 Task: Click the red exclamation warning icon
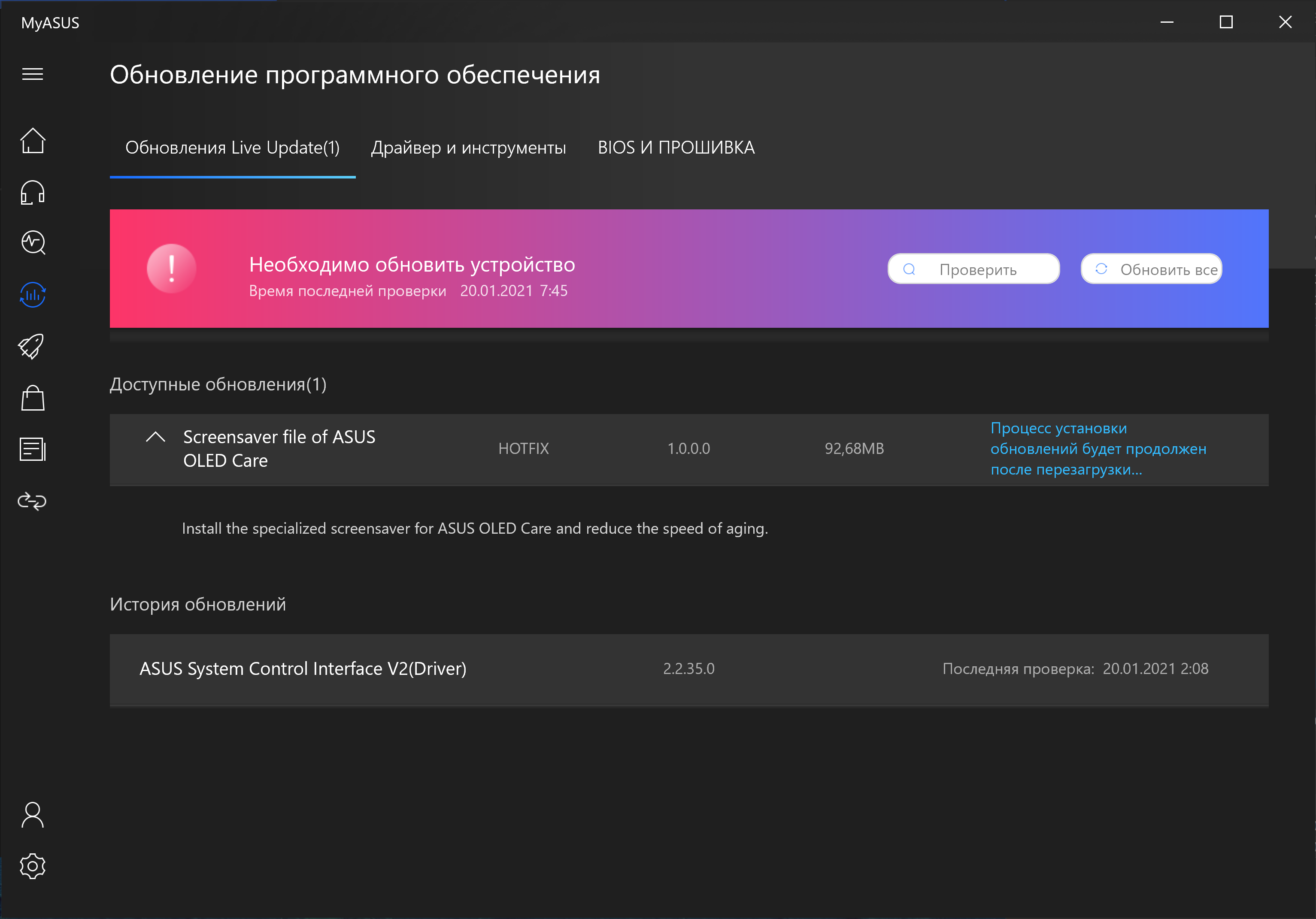tap(171, 269)
